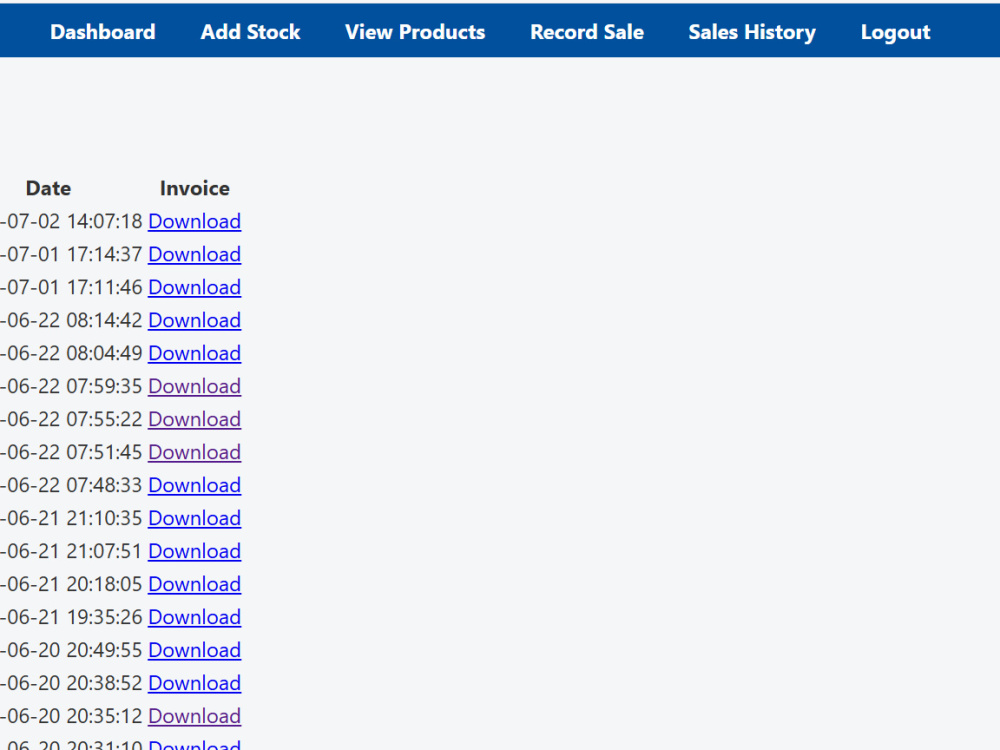Download invoice dated 06-22 07:59:35
The height and width of the screenshot is (750, 1000).
pyautogui.click(x=195, y=386)
